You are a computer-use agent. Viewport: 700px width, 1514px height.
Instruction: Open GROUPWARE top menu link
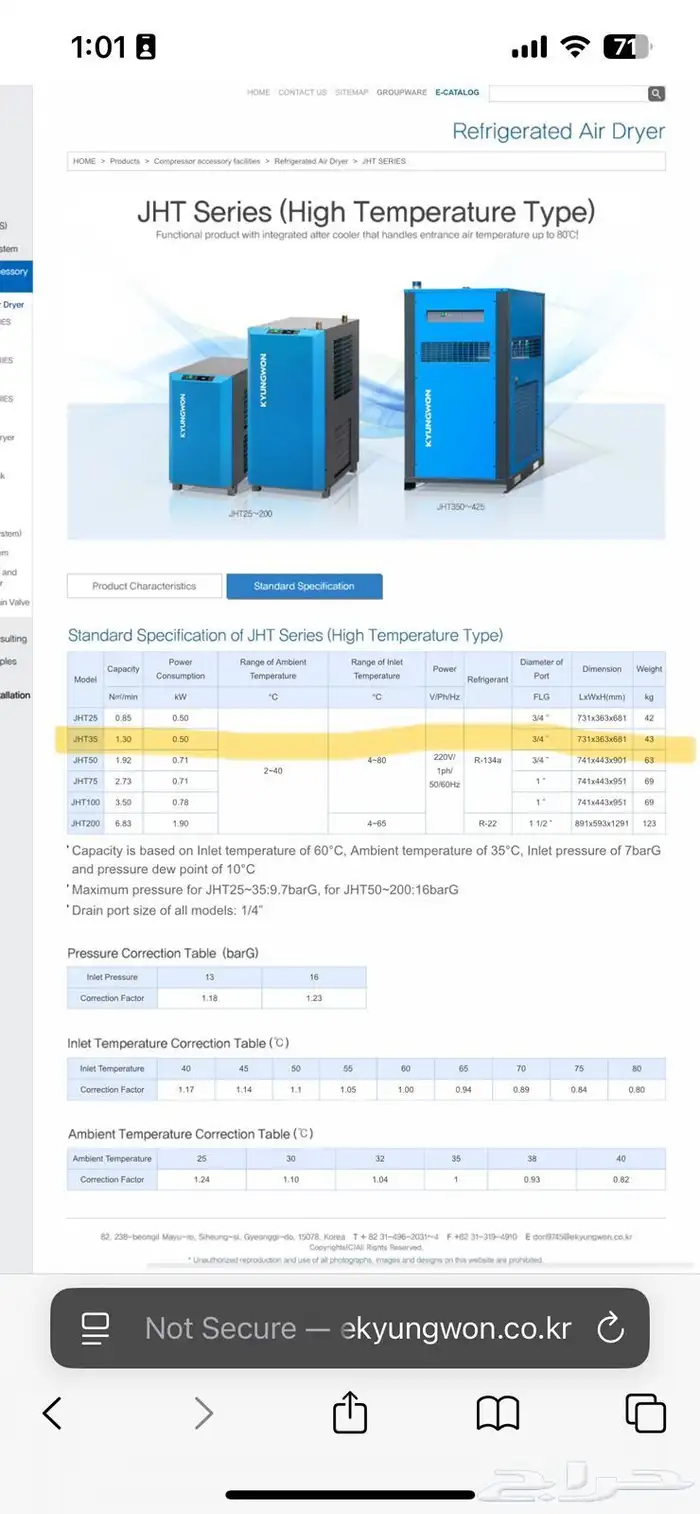(x=400, y=92)
